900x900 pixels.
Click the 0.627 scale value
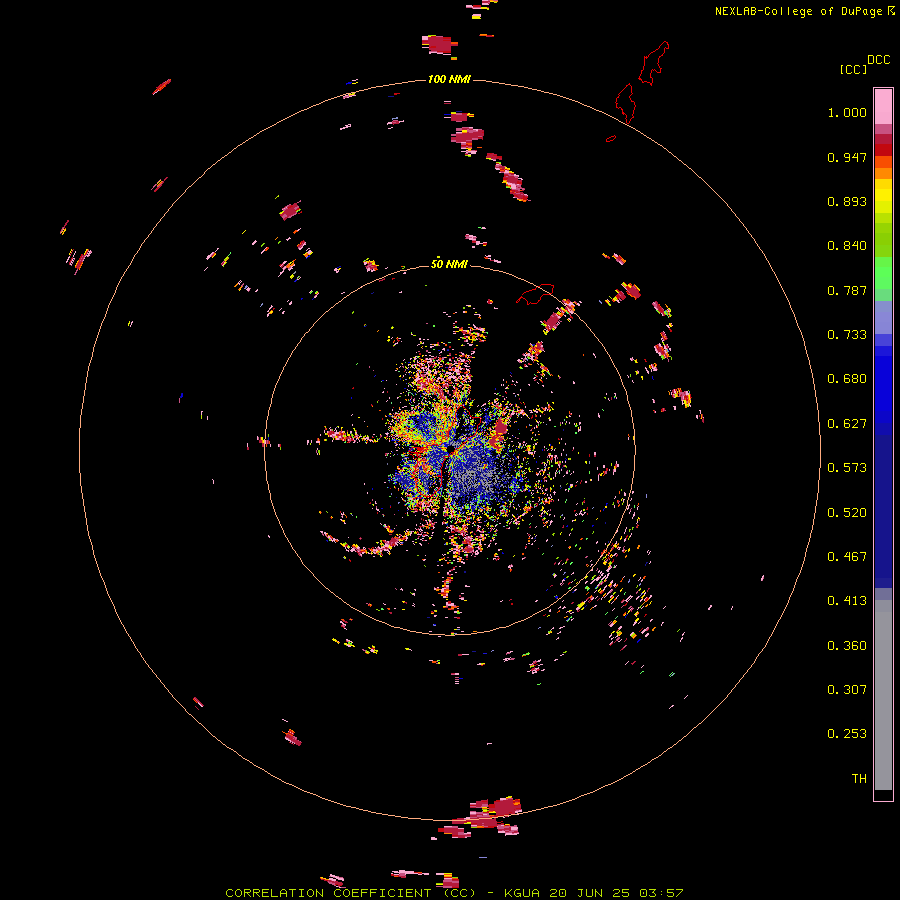coord(847,424)
